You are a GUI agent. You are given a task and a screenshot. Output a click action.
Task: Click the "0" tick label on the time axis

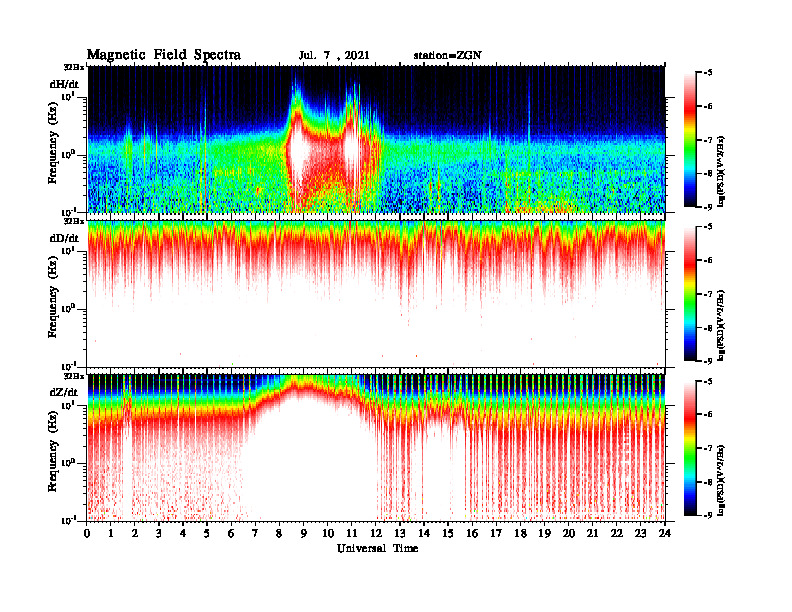[87, 533]
